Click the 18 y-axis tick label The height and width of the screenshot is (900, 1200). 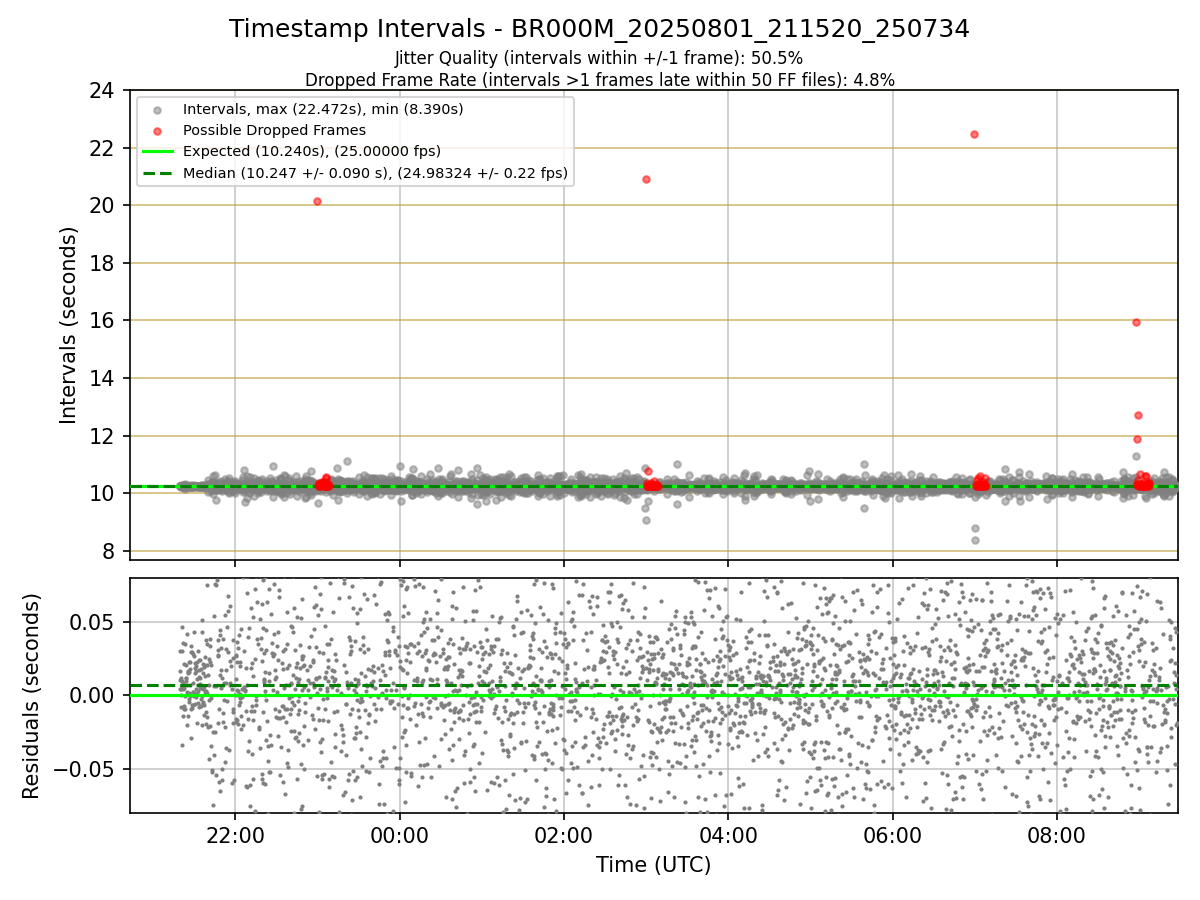[x=101, y=263]
